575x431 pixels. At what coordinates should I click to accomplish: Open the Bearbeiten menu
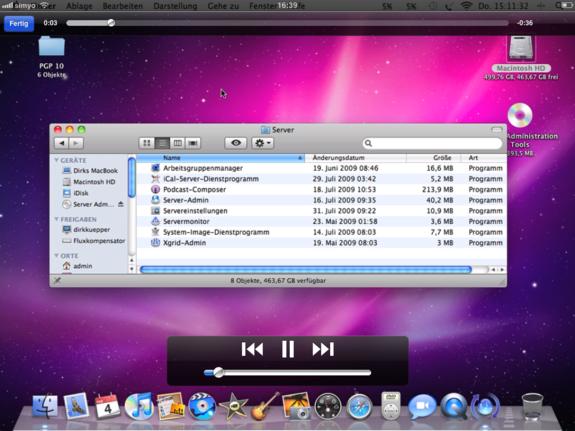click(x=122, y=6)
